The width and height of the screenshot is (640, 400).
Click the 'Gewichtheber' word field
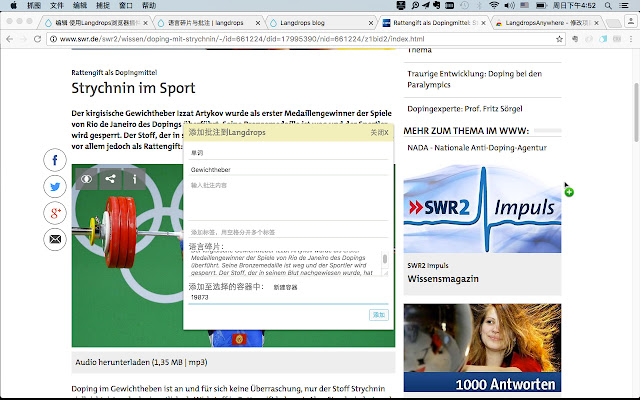tap(288, 169)
